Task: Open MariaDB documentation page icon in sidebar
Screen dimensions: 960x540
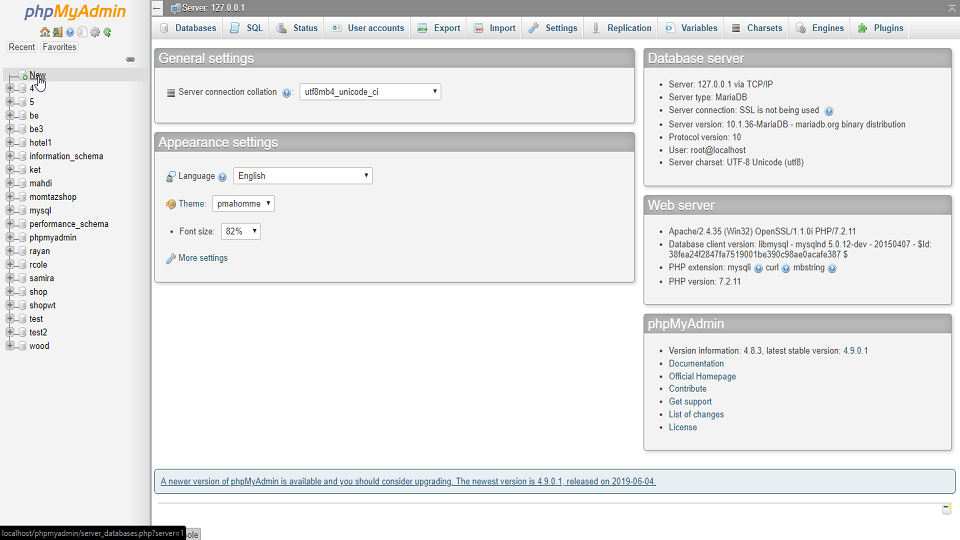Action: point(82,32)
